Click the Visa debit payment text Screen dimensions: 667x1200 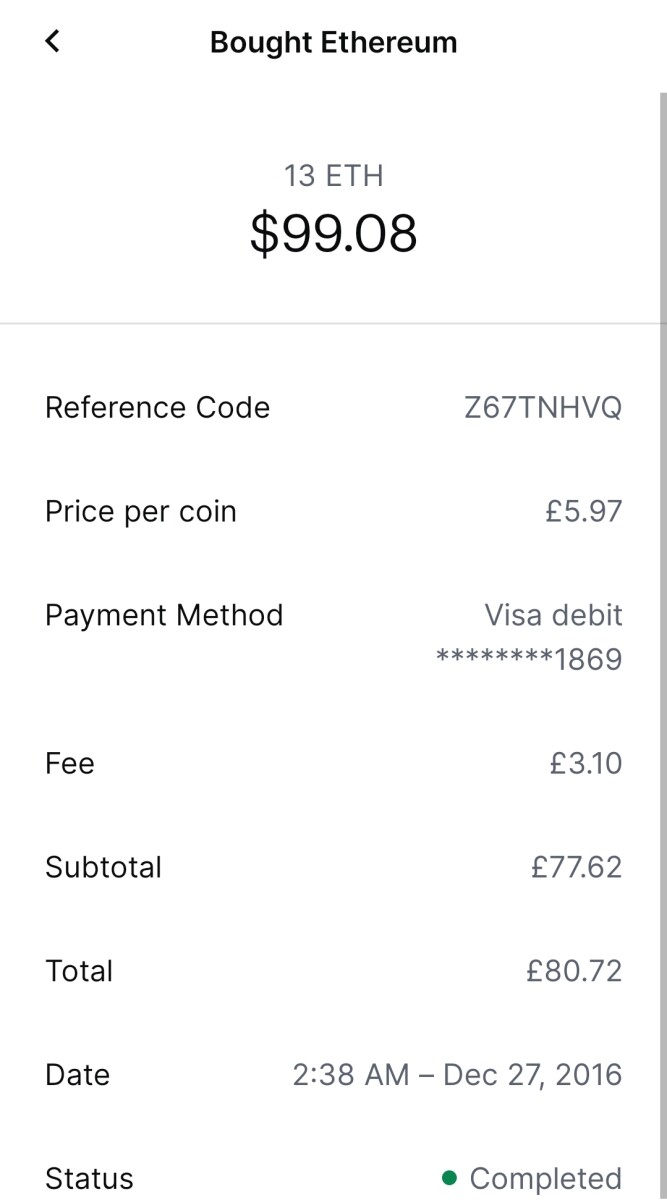[x=553, y=615]
